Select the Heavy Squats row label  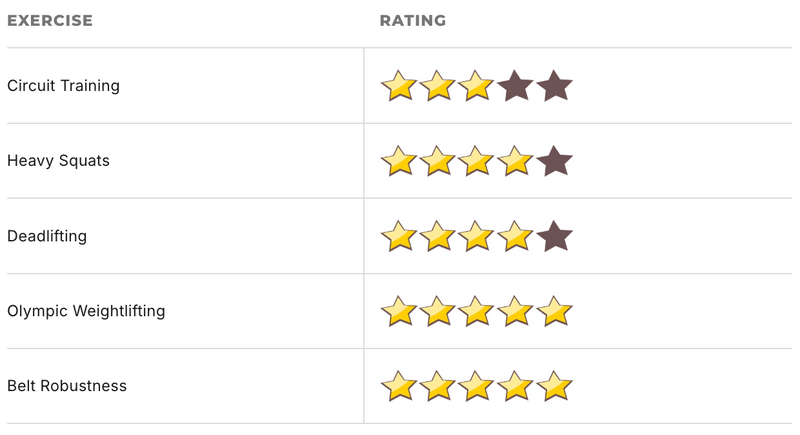pyautogui.click(x=58, y=161)
